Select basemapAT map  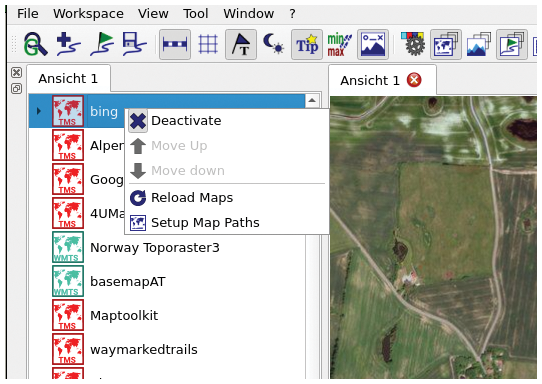click(x=167, y=281)
